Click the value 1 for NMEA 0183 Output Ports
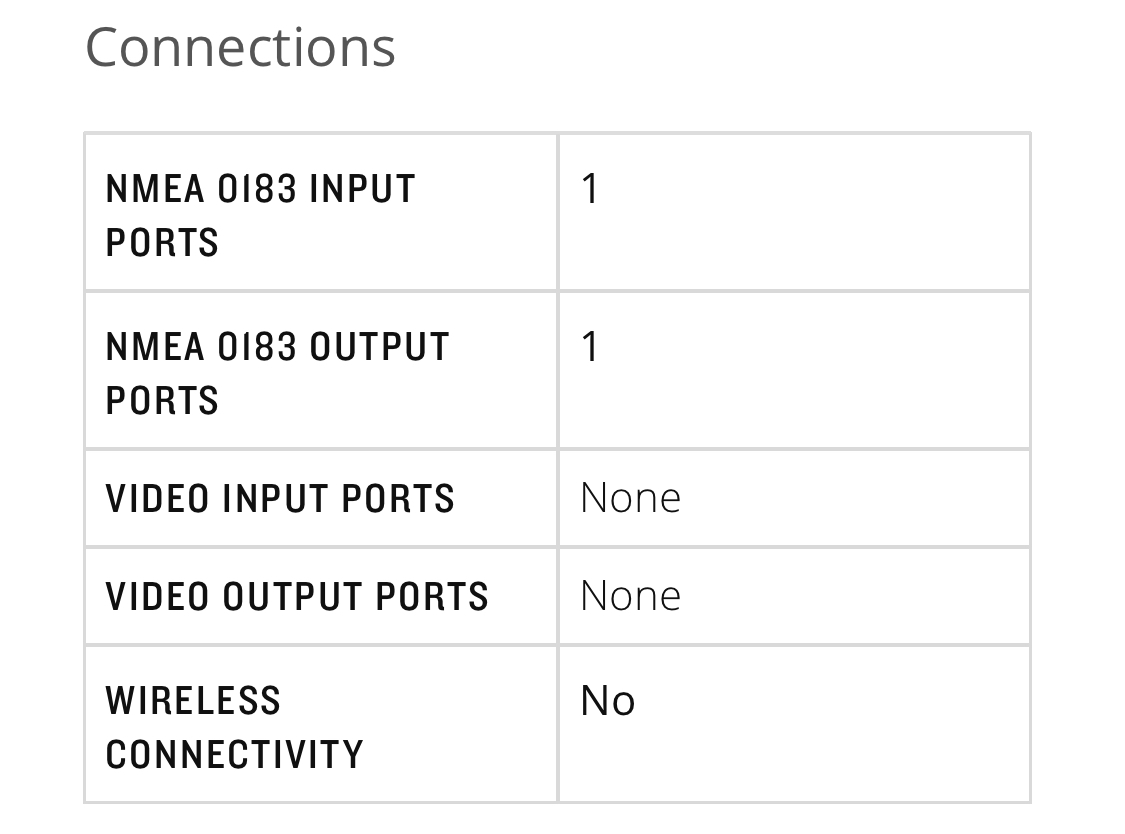The width and height of the screenshot is (1125, 834). [x=590, y=347]
